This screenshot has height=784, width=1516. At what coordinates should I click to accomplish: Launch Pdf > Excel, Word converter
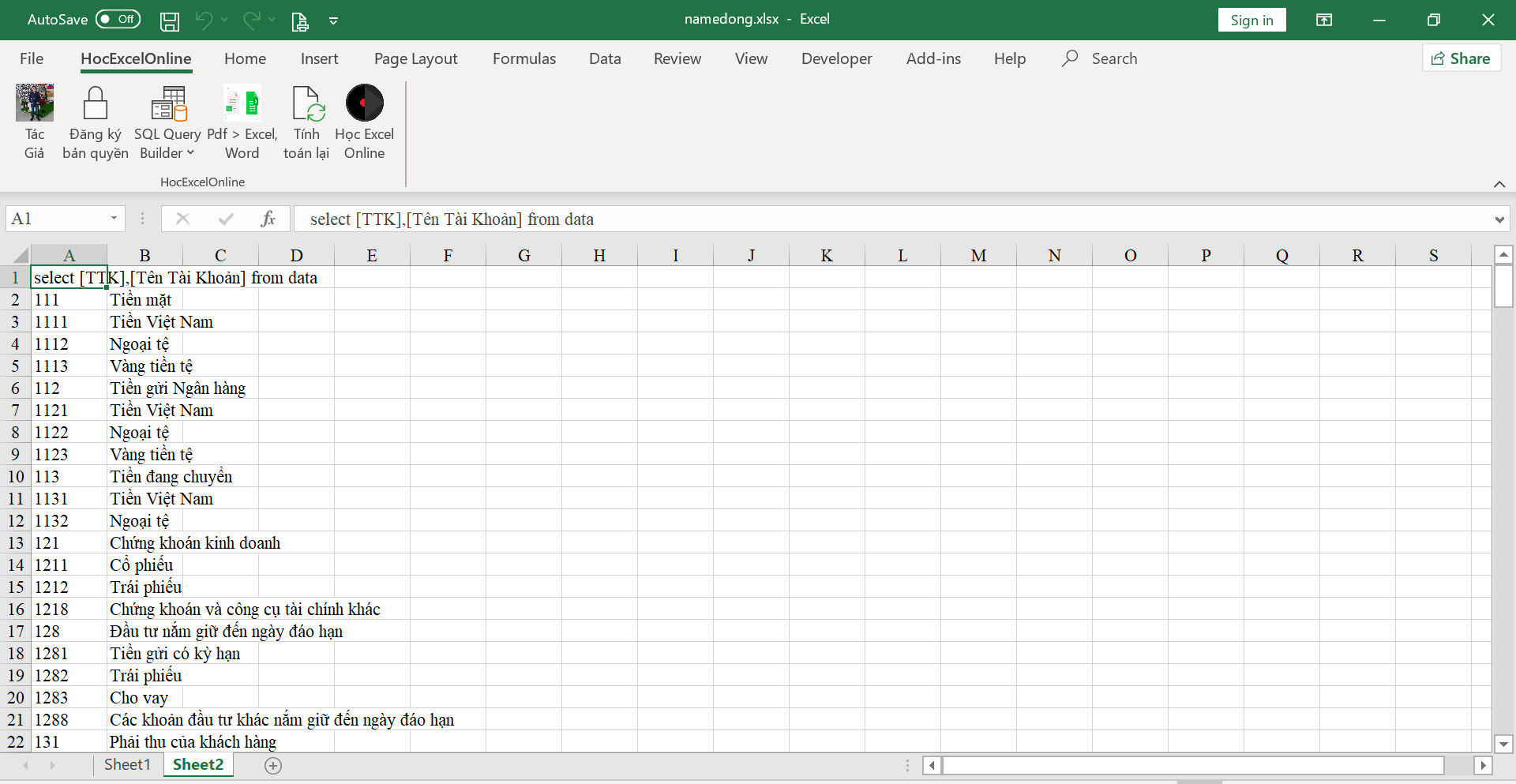tap(242, 104)
